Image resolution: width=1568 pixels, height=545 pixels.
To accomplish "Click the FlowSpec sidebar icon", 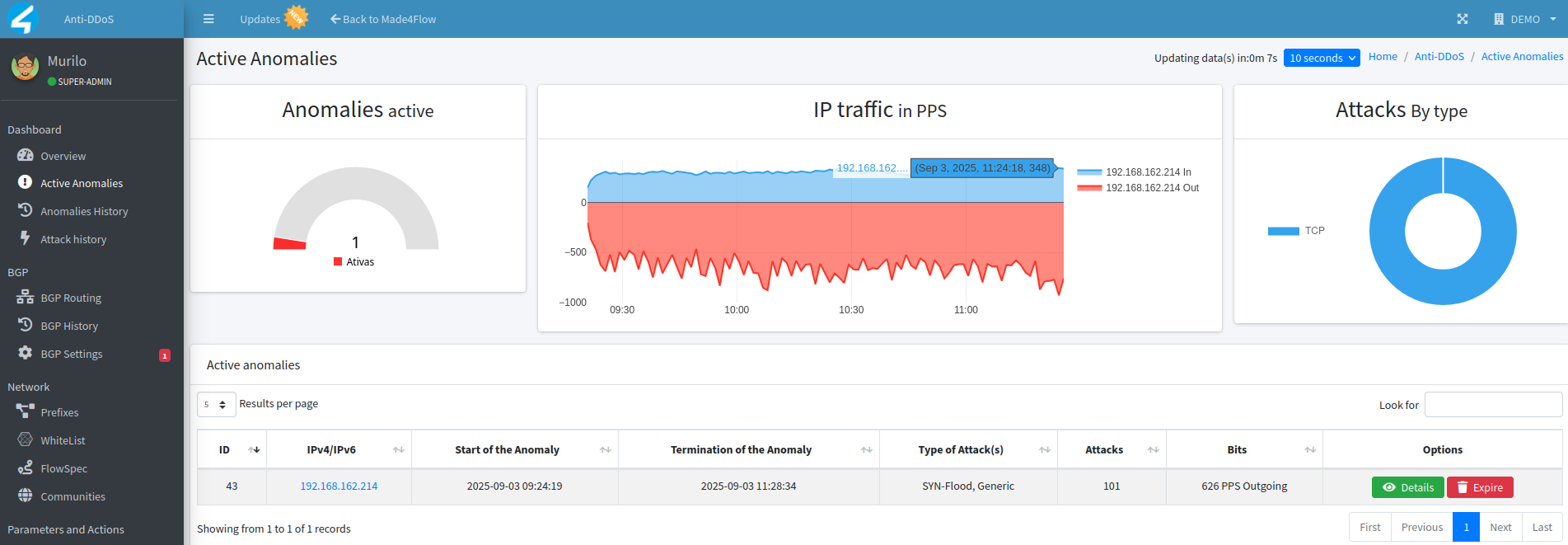I will pyautogui.click(x=26, y=467).
